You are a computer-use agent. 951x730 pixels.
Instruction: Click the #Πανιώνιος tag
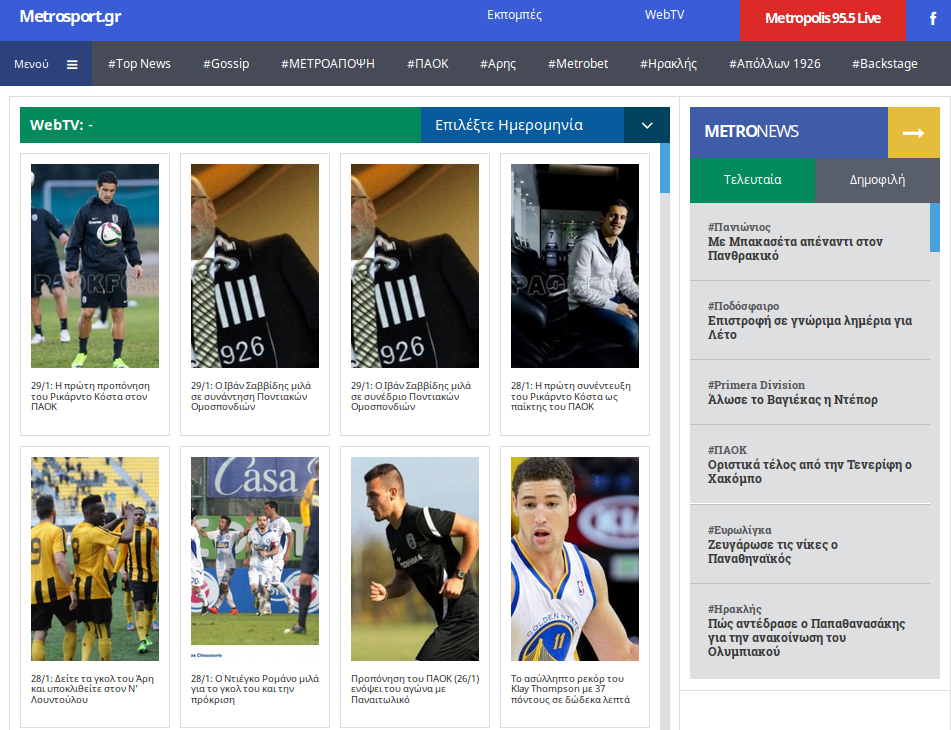tap(739, 227)
